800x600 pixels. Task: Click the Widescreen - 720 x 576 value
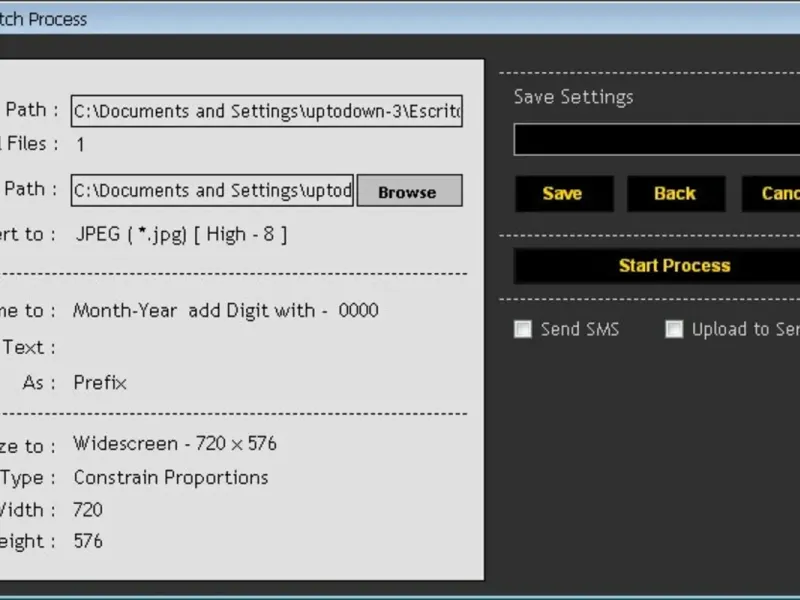pos(175,443)
